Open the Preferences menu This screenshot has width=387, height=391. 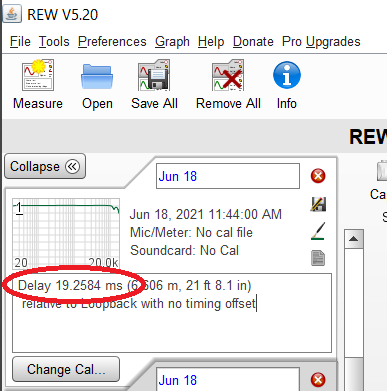coord(112,42)
